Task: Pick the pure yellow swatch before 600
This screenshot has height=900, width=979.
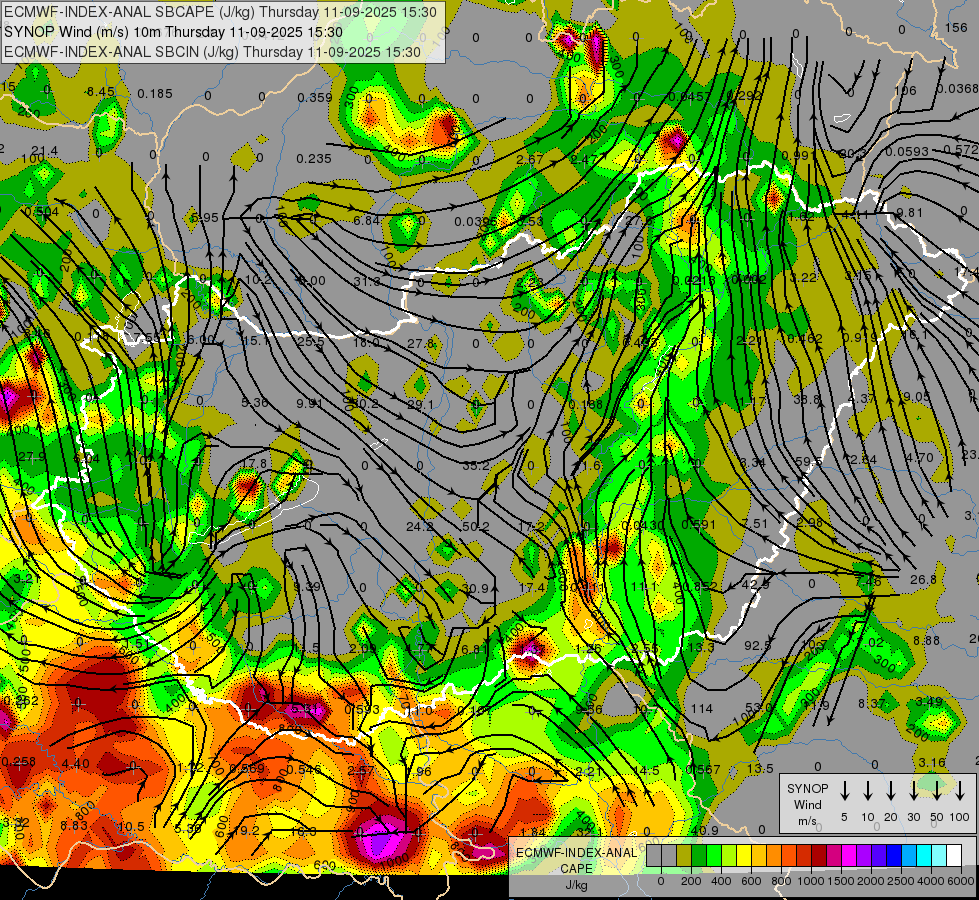Action: [744, 855]
